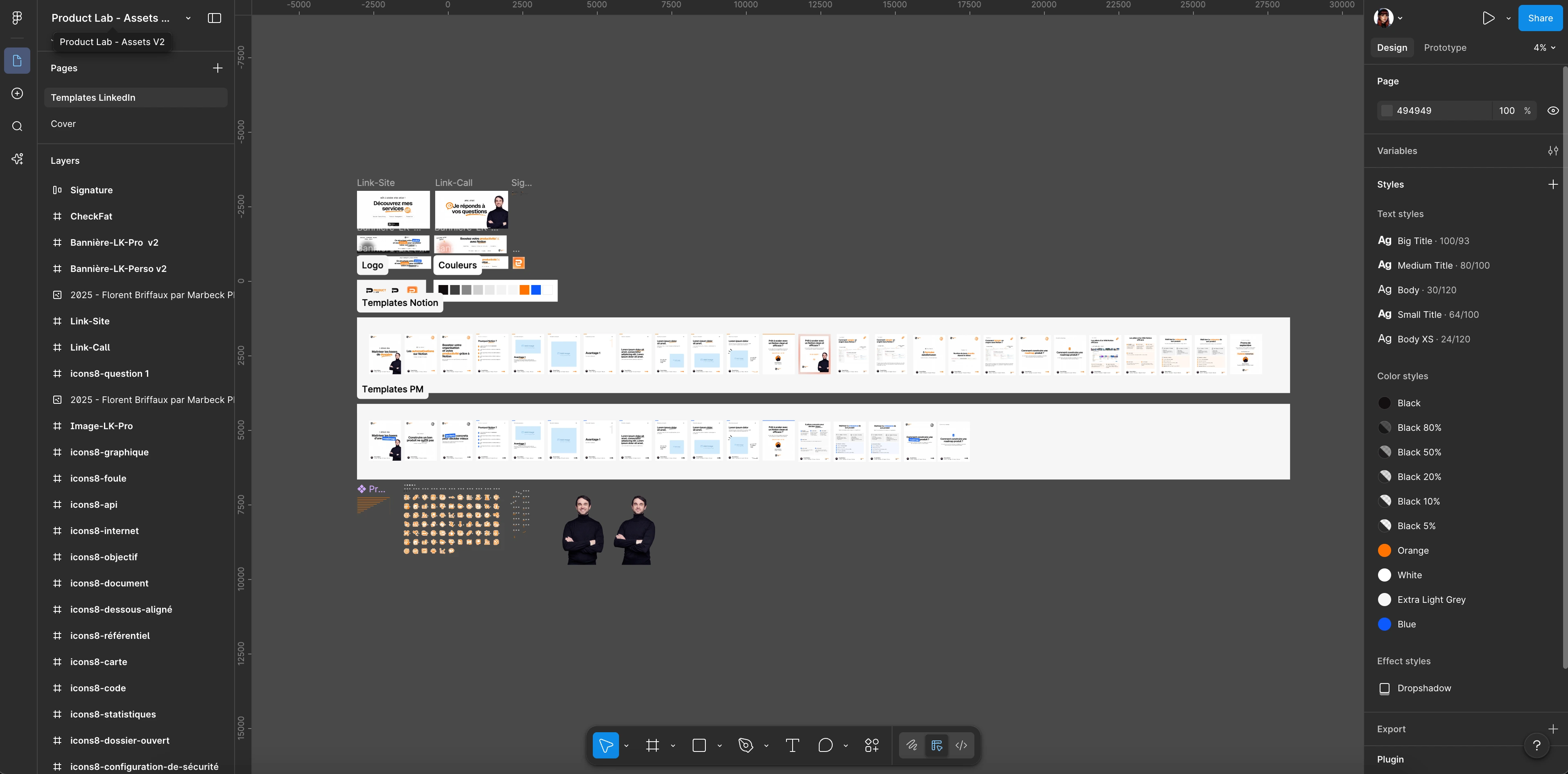Open variables settings icon
The image size is (1568, 774).
pos(1553,151)
